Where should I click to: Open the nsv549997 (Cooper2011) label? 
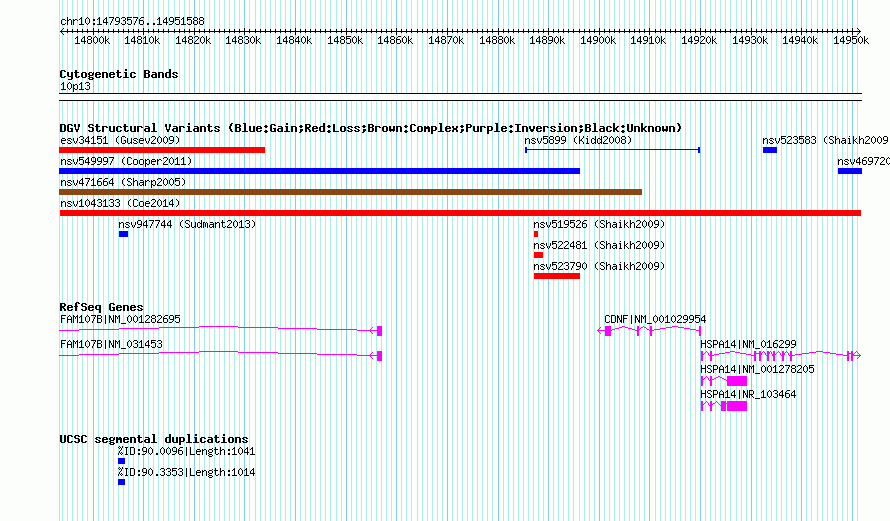[126, 161]
